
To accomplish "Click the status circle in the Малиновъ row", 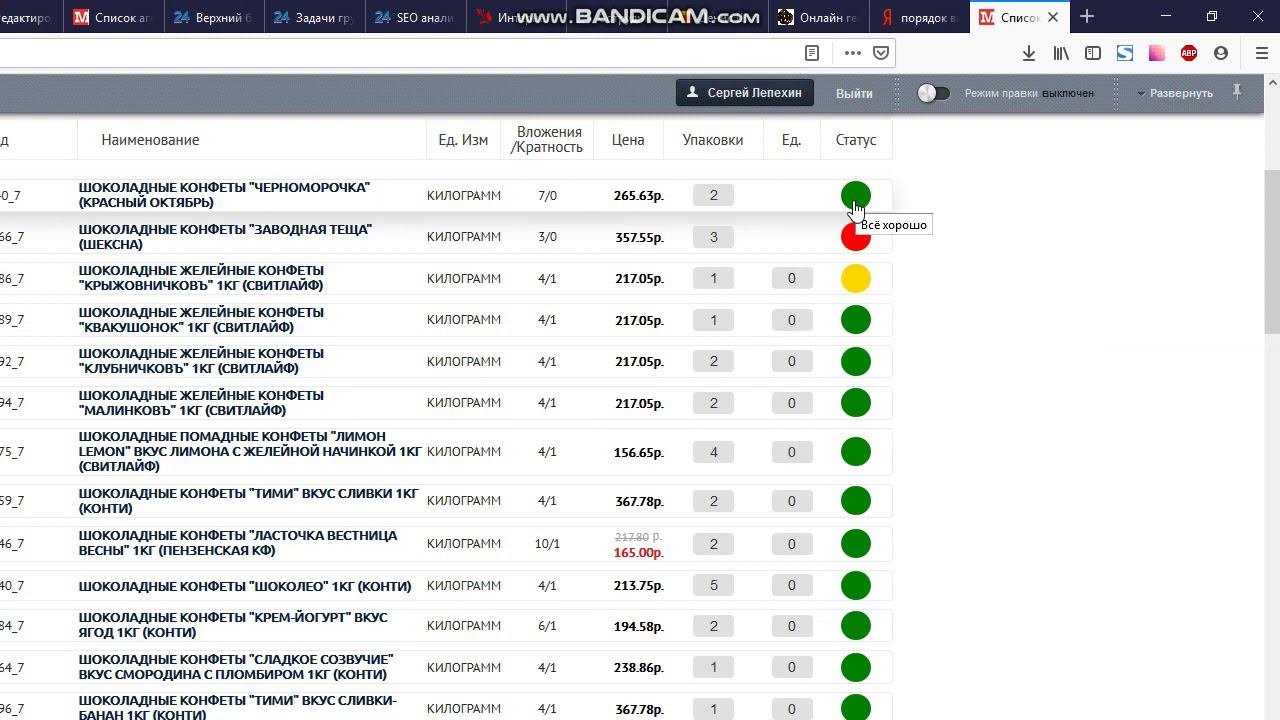I will (x=855, y=403).
